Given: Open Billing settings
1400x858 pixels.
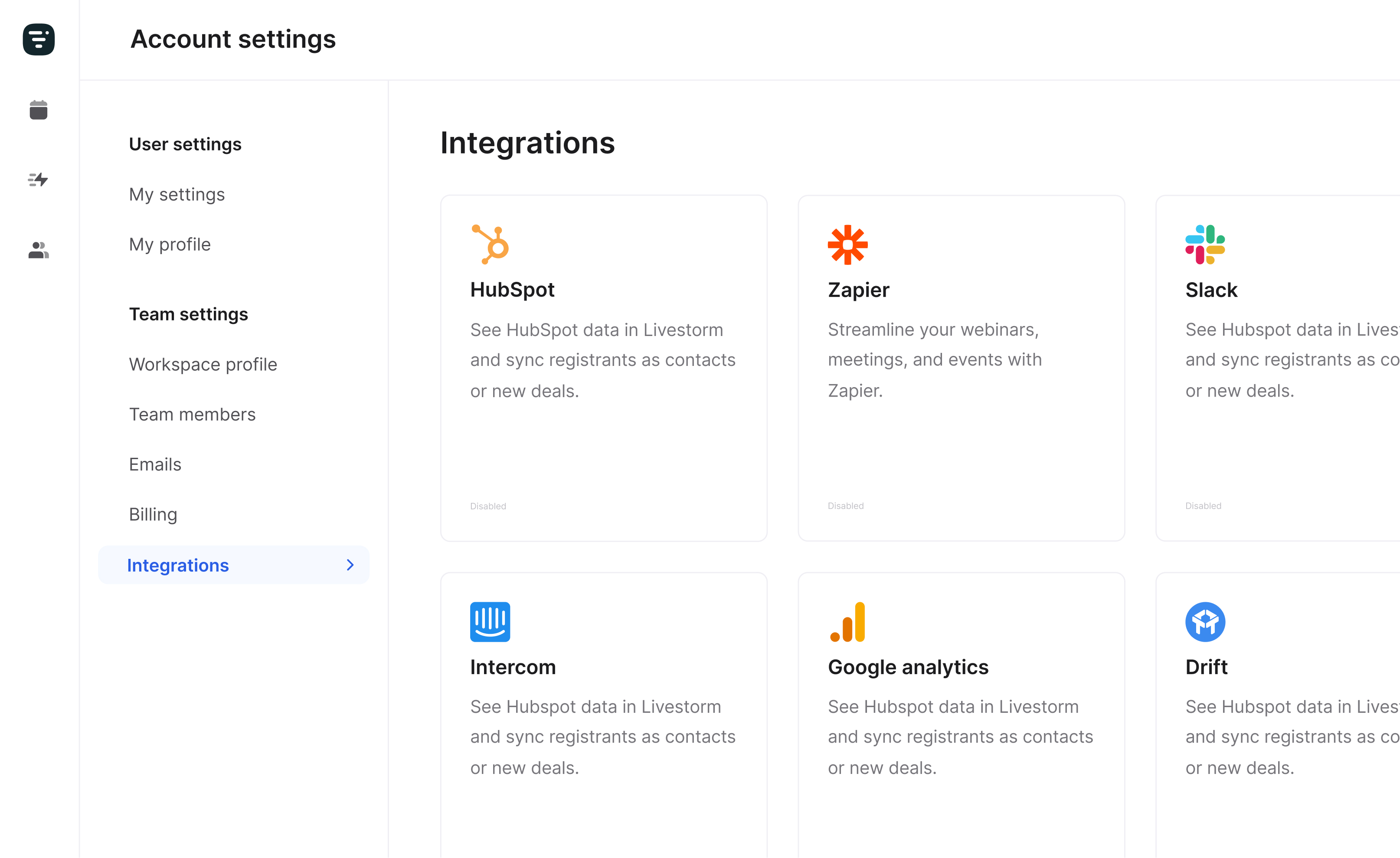Looking at the screenshot, I should (x=154, y=515).
